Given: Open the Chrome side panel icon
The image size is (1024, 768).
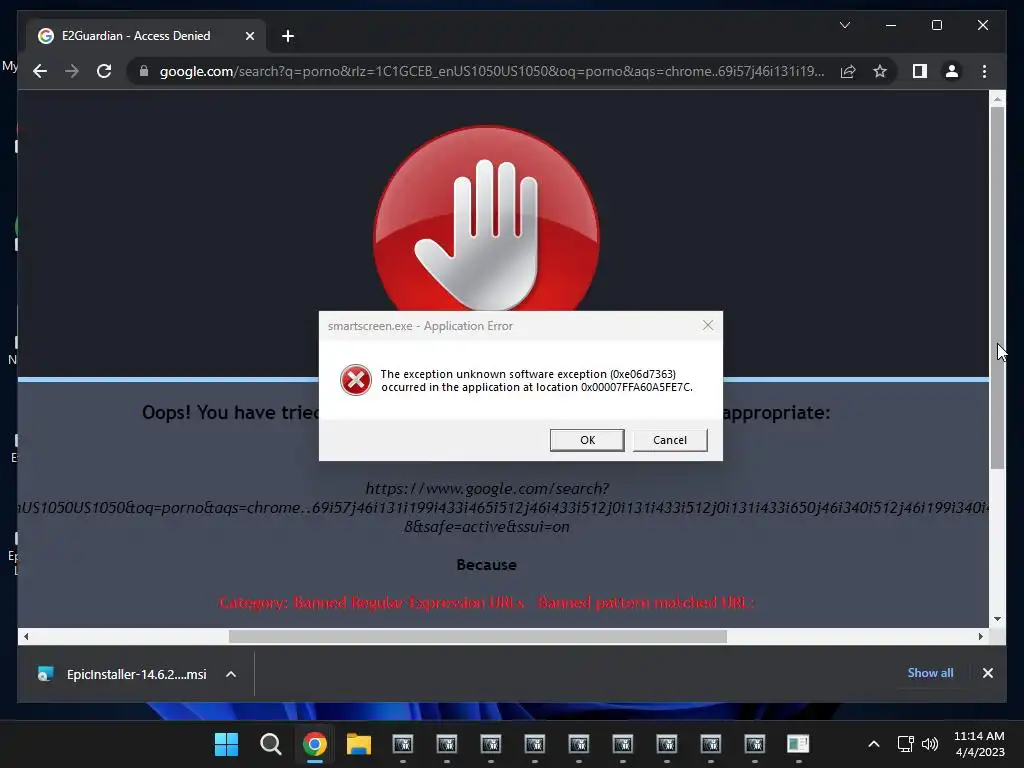Looking at the screenshot, I should (920, 71).
